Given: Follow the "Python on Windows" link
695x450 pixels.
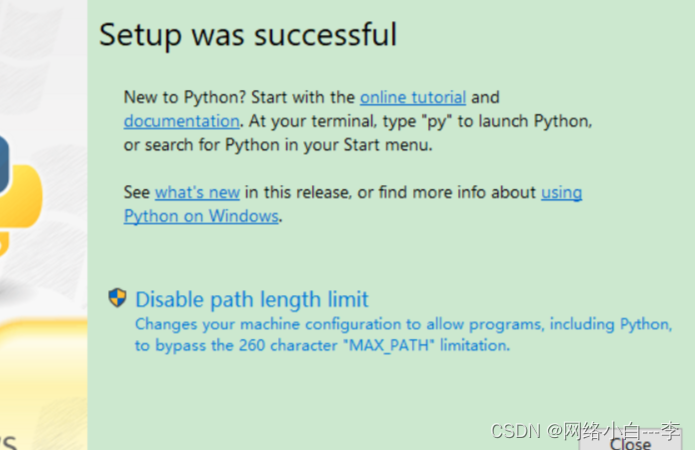Looking at the screenshot, I should [x=201, y=216].
